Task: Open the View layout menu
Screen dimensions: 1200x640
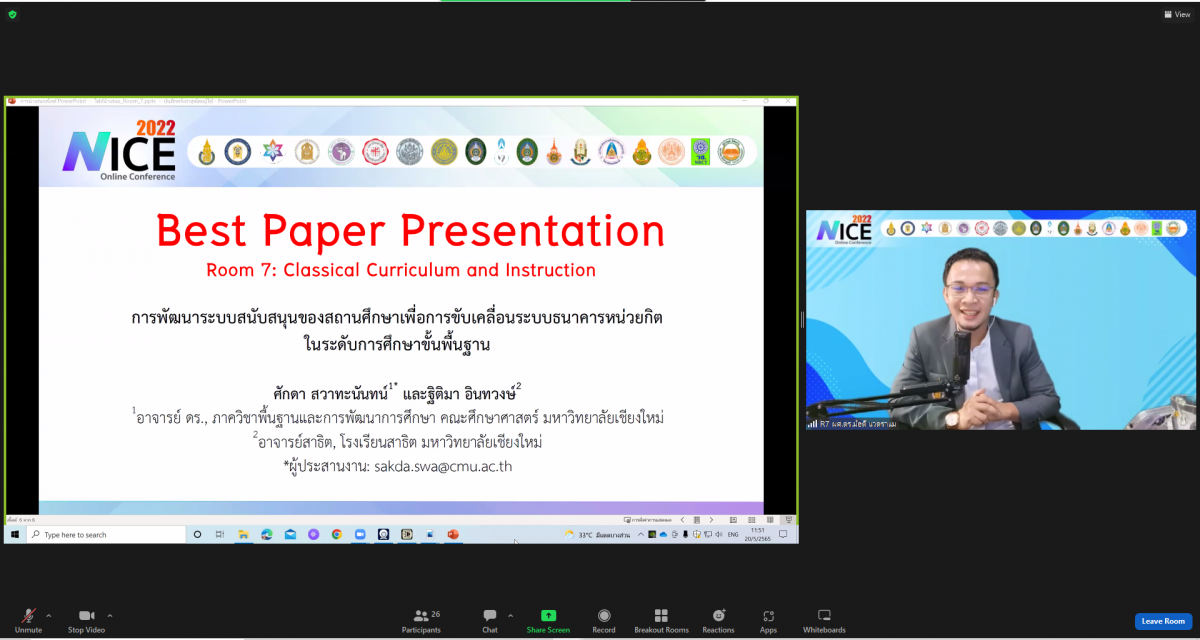Action: (x=1176, y=15)
